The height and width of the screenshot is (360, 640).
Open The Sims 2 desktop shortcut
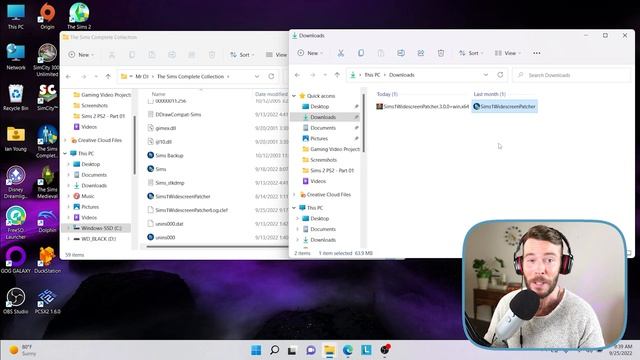tap(79, 16)
